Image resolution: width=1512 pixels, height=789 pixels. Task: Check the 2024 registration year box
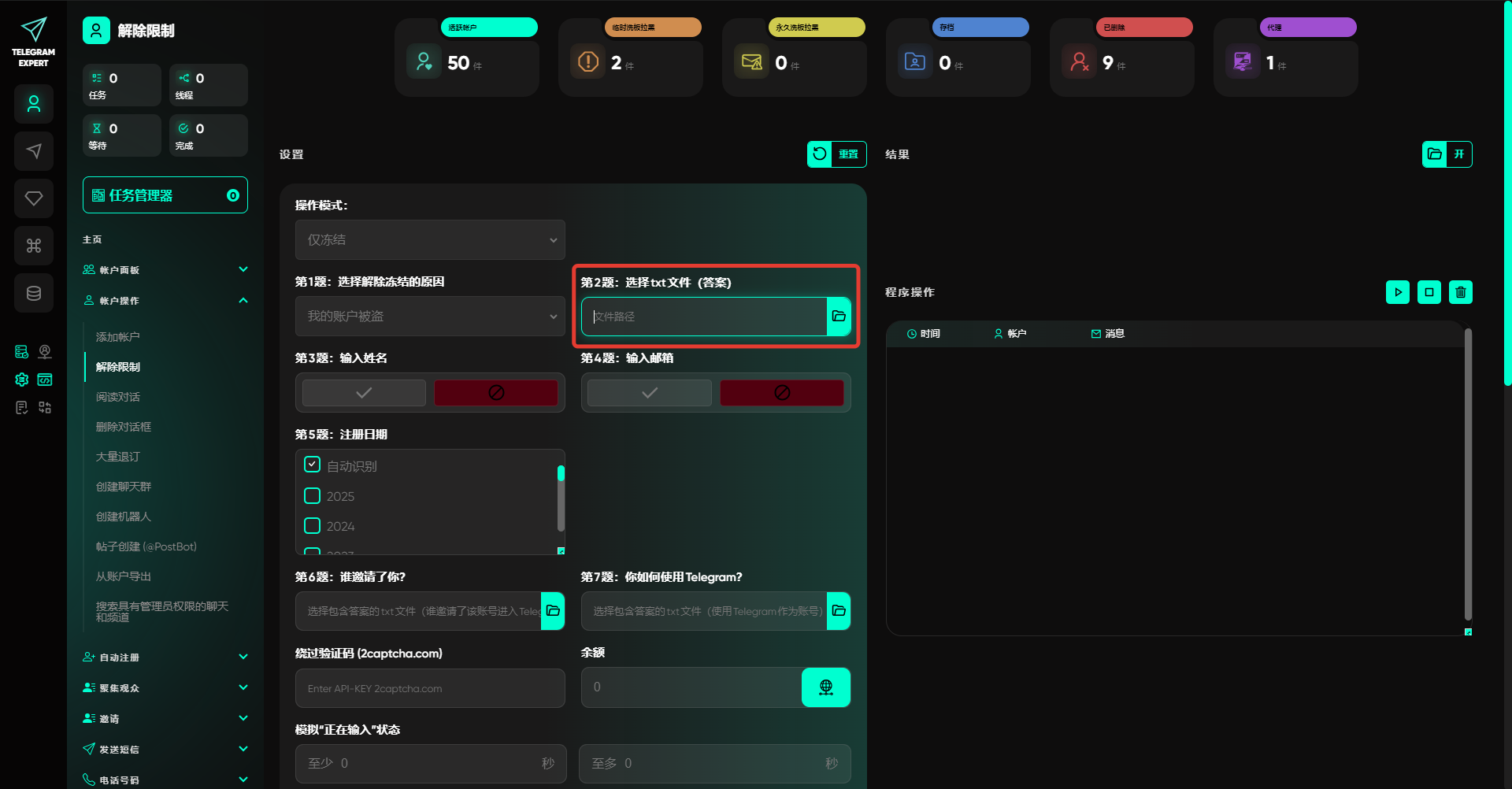coord(312,526)
